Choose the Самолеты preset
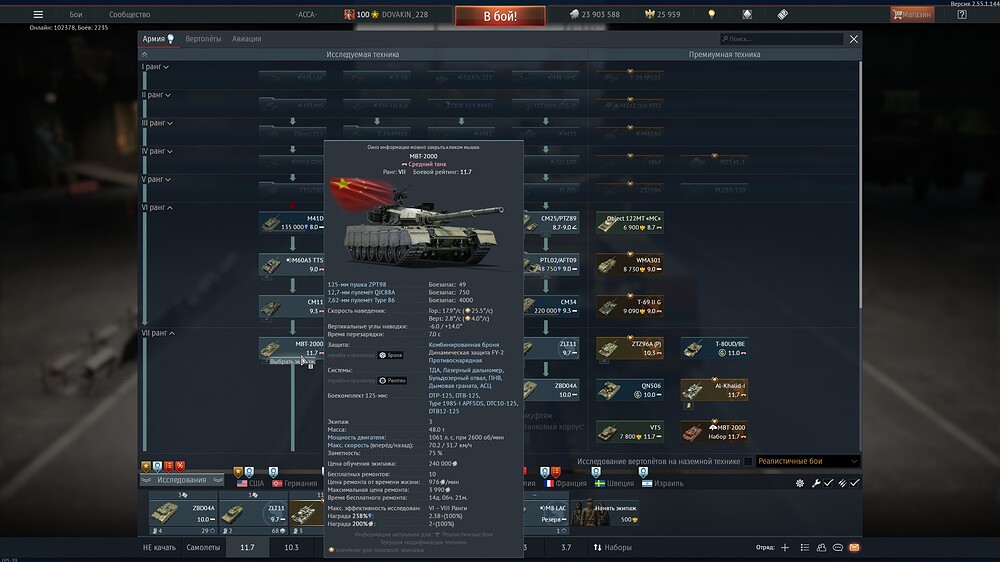Viewport: 1000px width, 562px height. [203, 547]
